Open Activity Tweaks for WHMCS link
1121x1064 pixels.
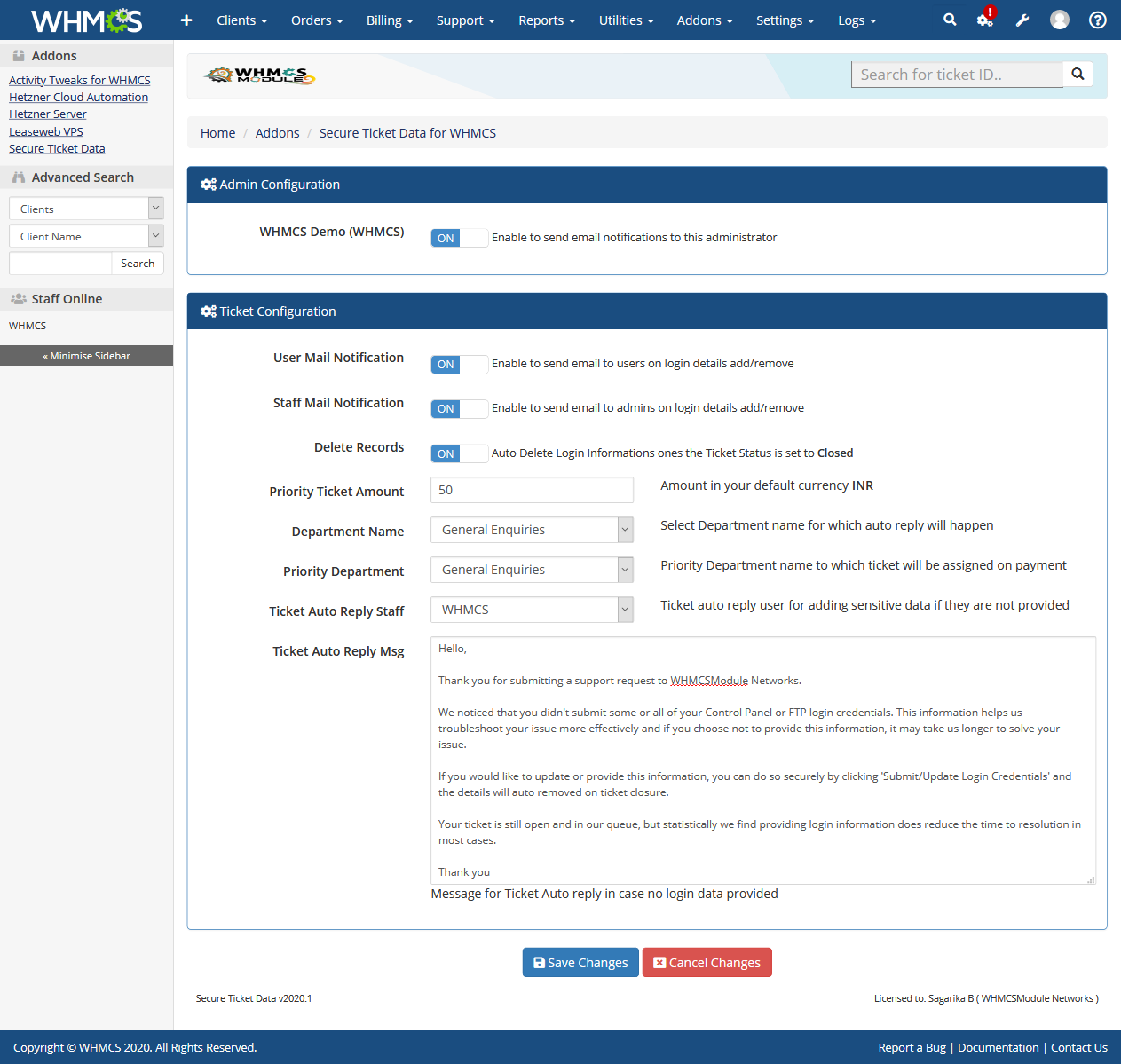[80, 80]
